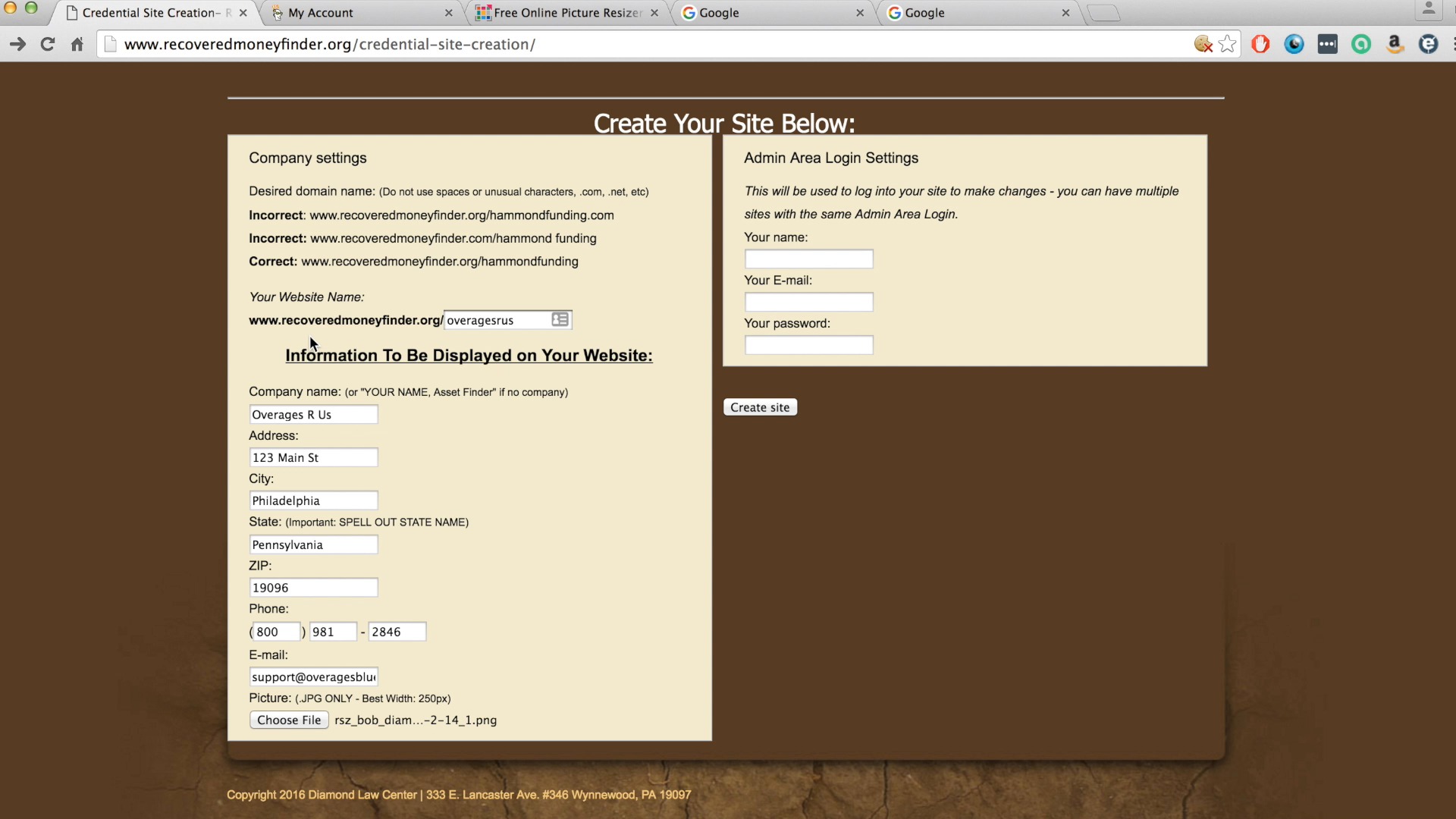1456x819 pixels.
Task: Click the blocked cookies icon in address bar
Action: point(1203,44)
